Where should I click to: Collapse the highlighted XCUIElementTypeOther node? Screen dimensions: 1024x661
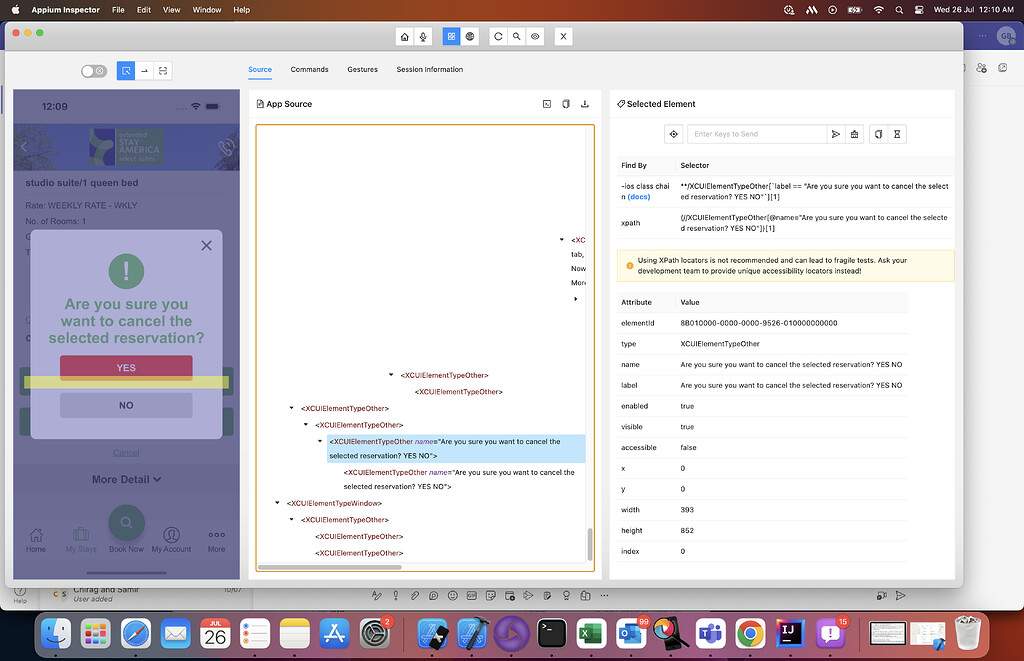[x=318, y=441]
